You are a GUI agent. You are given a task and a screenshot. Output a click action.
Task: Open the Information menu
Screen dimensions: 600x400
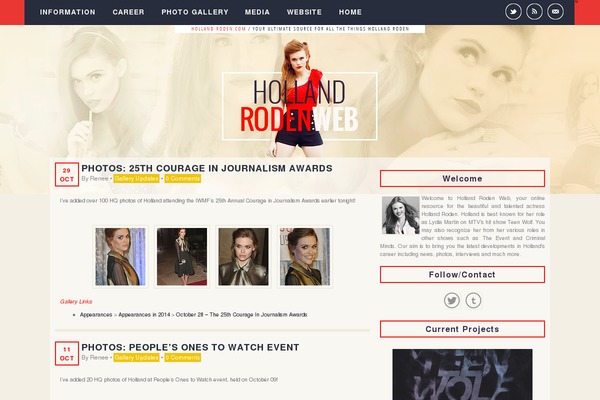[68, 12]
